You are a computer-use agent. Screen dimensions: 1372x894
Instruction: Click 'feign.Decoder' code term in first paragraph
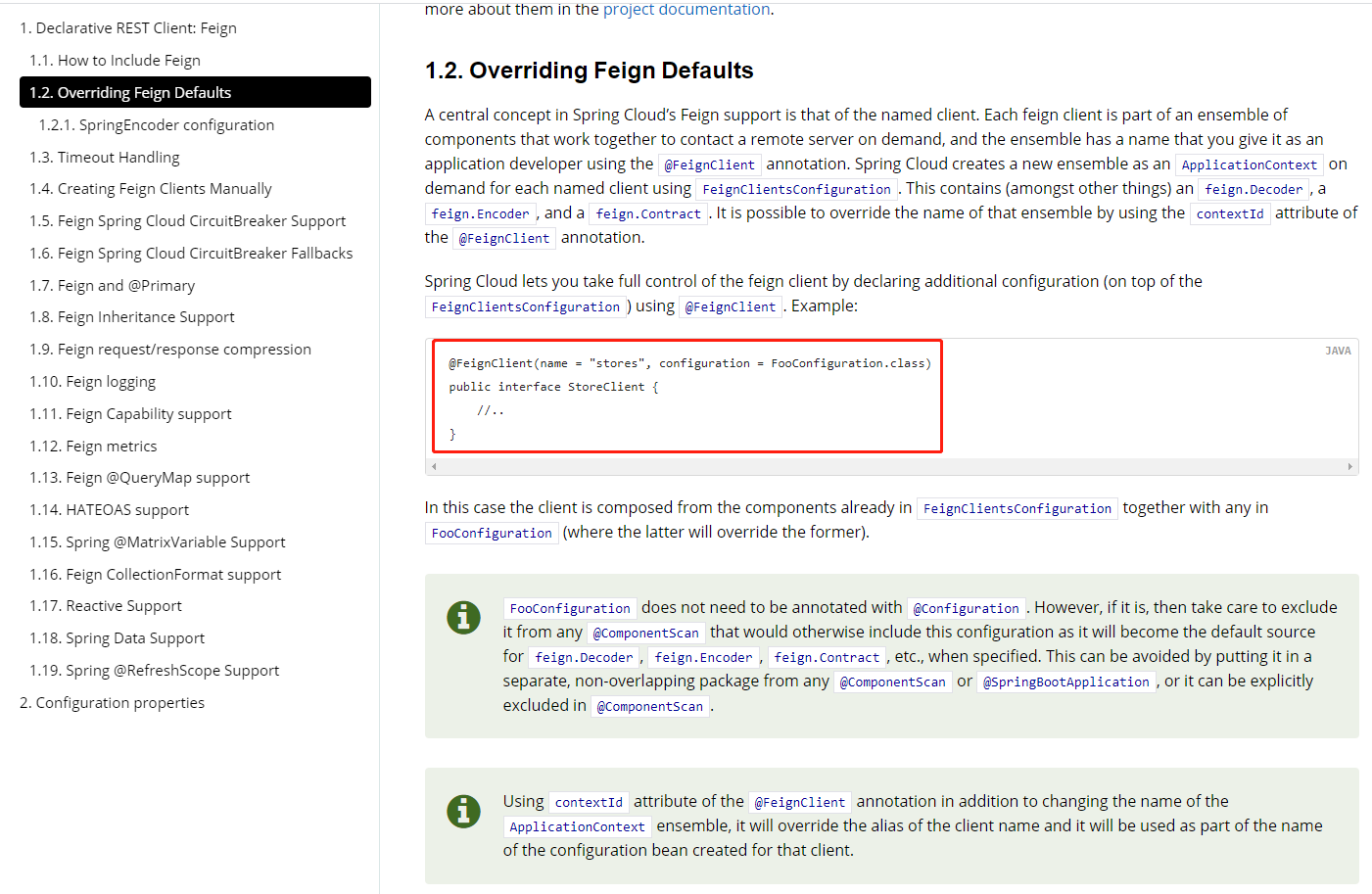[x=1254, y=189]
